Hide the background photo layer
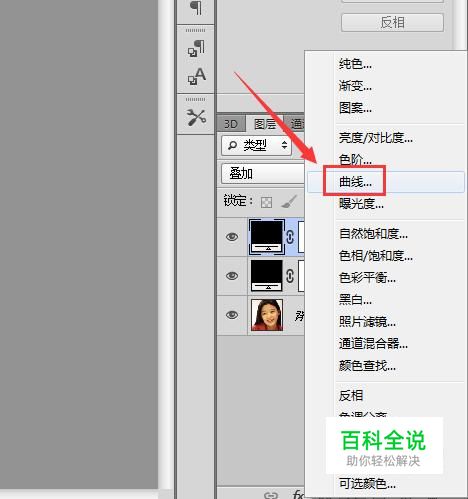The width and height of the screenshot is (468, 499). tap(232, 315)
